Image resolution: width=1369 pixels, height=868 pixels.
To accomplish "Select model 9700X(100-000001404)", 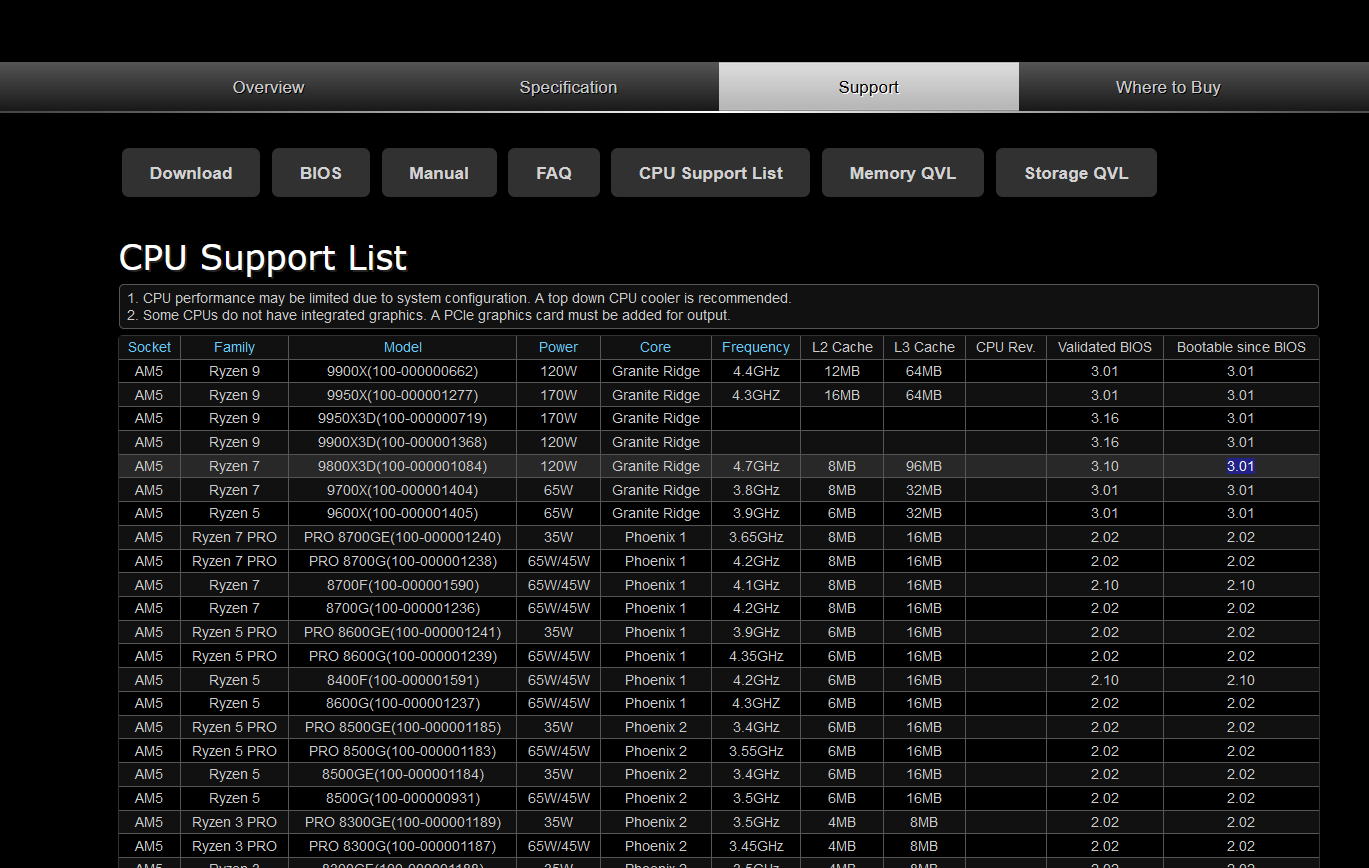I will coord(403,490).
